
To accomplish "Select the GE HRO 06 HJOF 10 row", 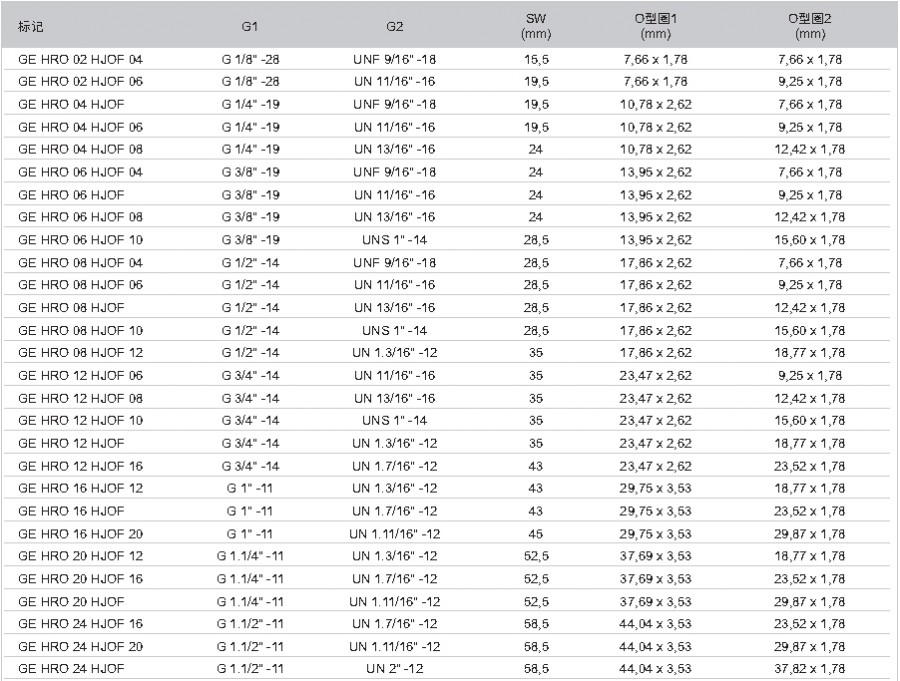I will [447, 240].
